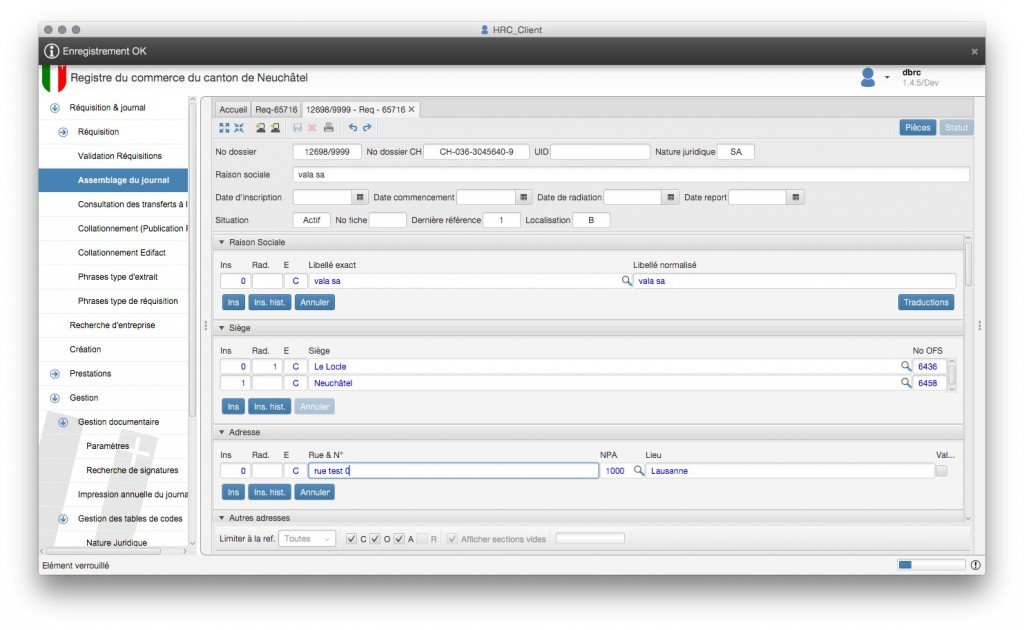The width and height of the screenshot is (1024, 630).
Task: Click the red X delete toolbar icon
Action: coord(312,128)
